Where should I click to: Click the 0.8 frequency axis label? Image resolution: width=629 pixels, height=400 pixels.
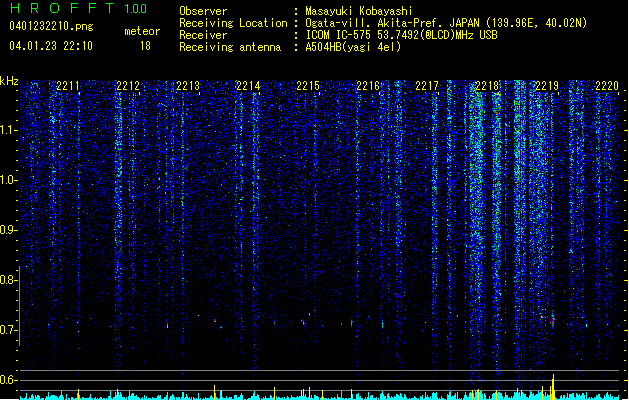click(x=8, y=280)
